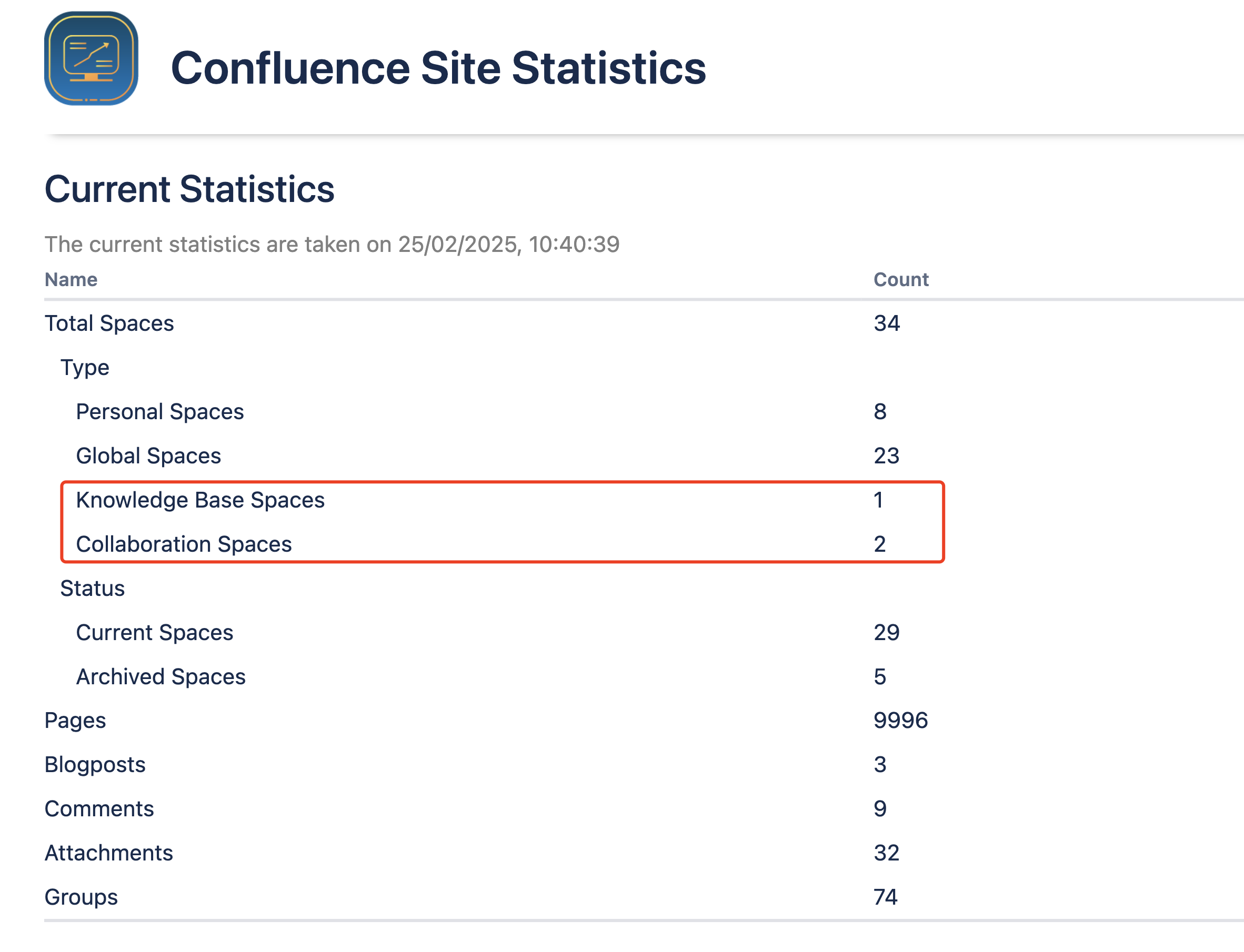Click the statistics timestamp text

pyautogui.click(x=332, y=244)
